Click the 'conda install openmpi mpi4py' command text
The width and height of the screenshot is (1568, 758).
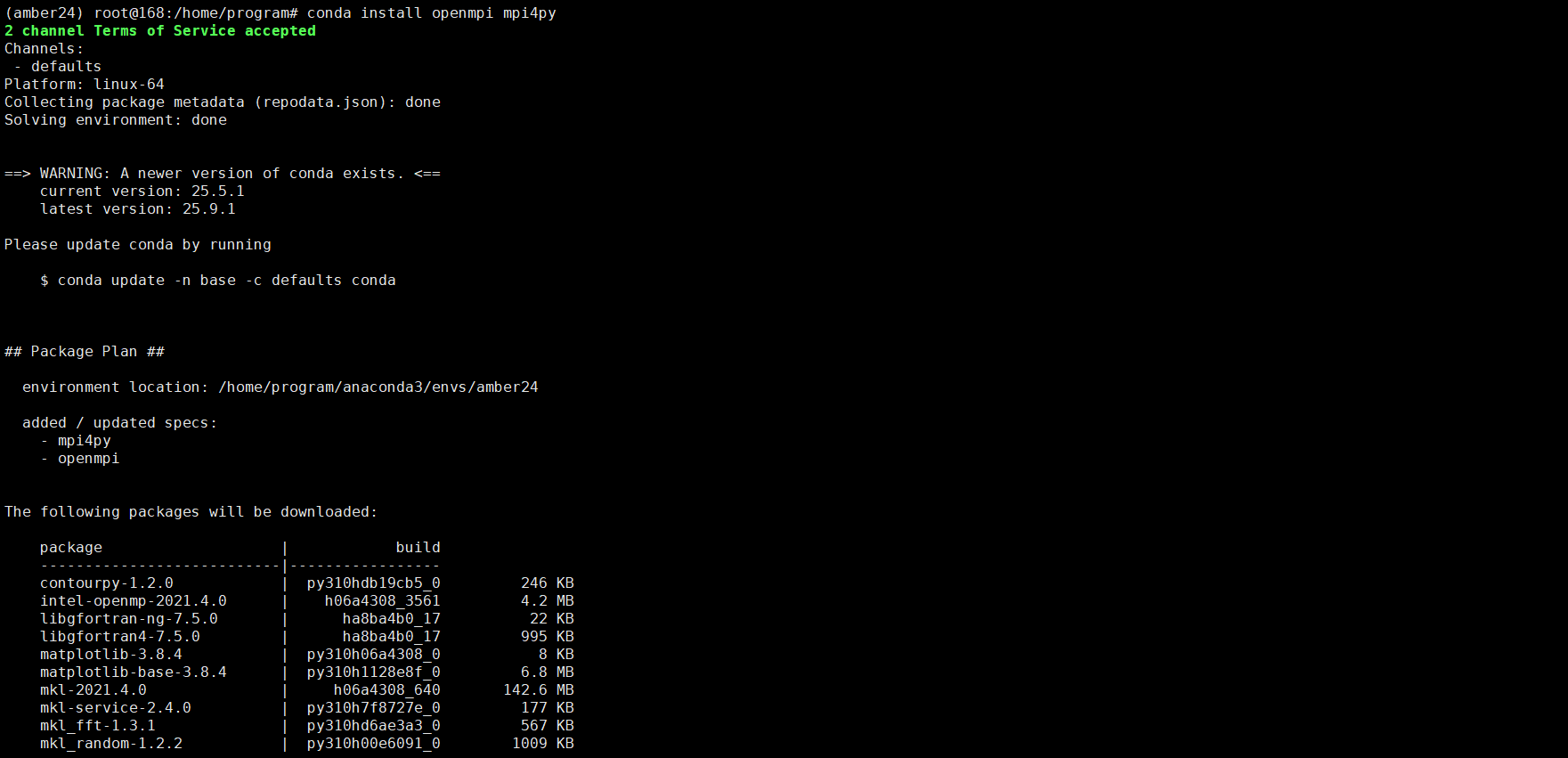[432, 13]
